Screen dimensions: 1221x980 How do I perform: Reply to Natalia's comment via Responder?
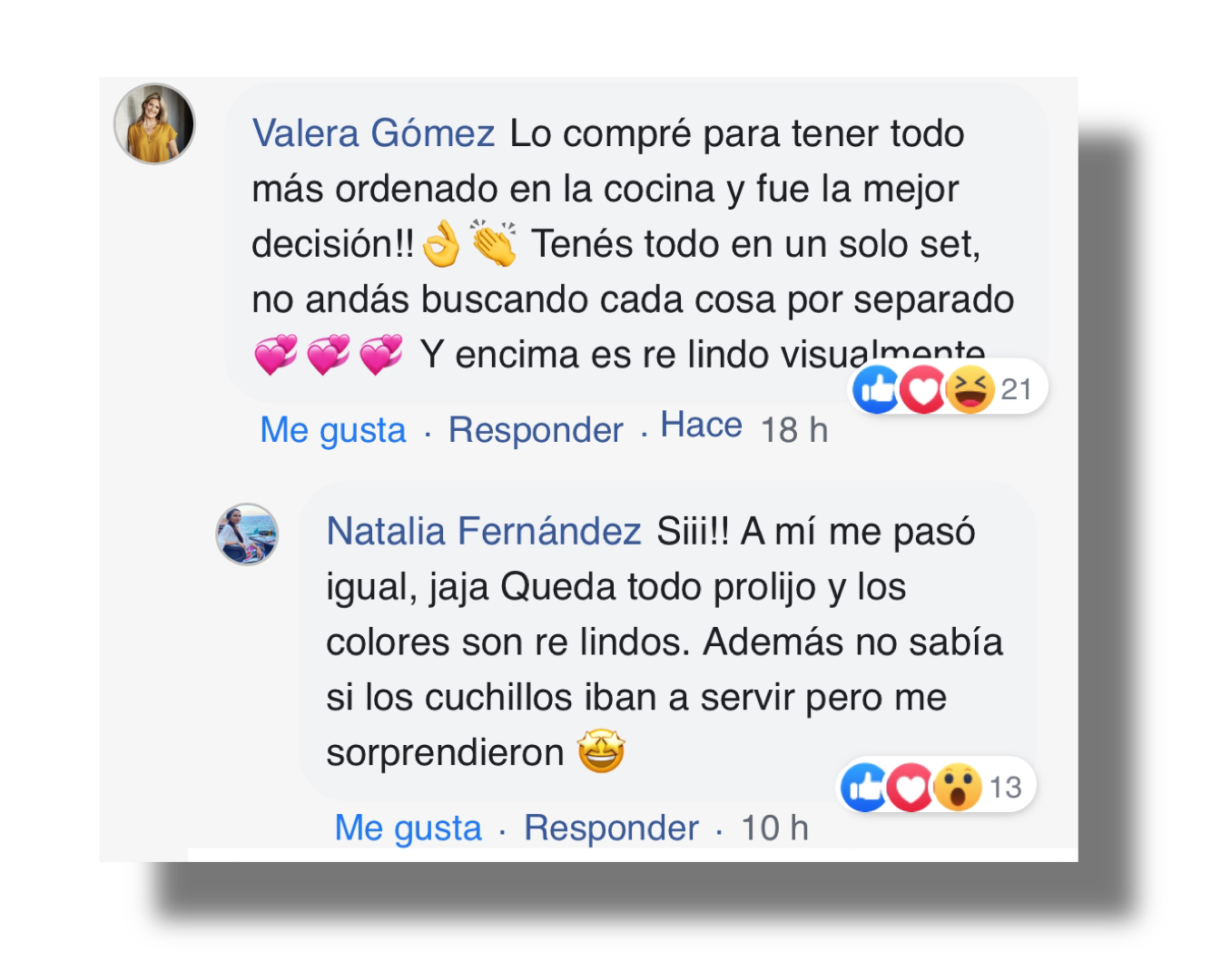point(611,828)
